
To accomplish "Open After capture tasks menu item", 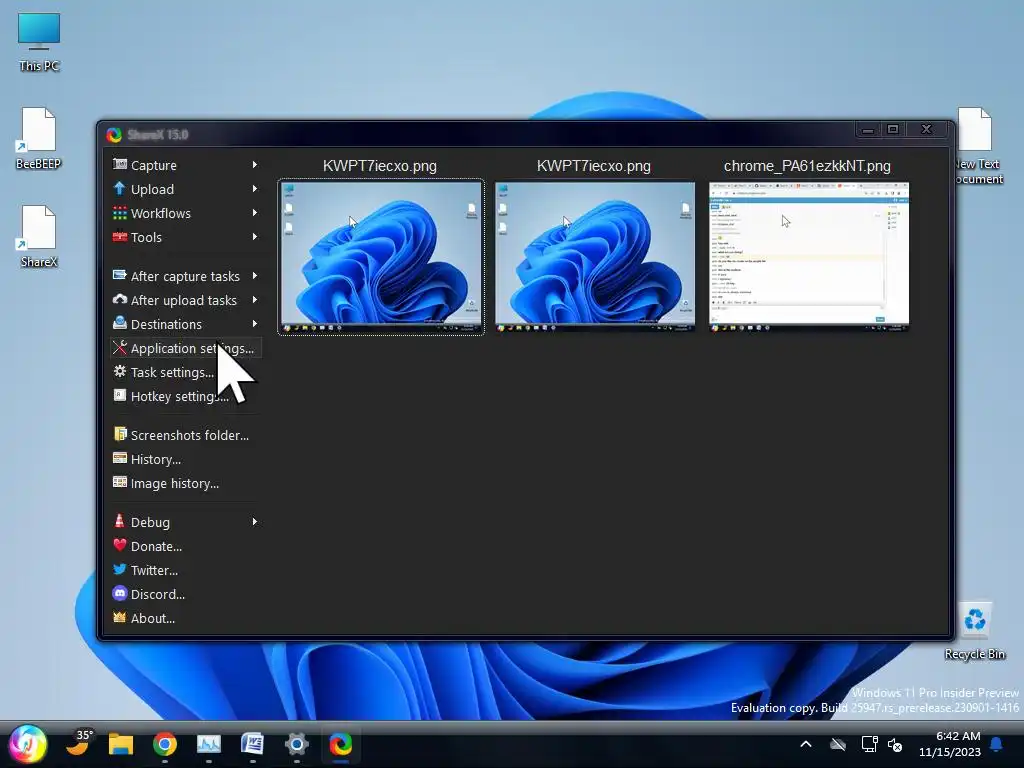I will point(186,276).
